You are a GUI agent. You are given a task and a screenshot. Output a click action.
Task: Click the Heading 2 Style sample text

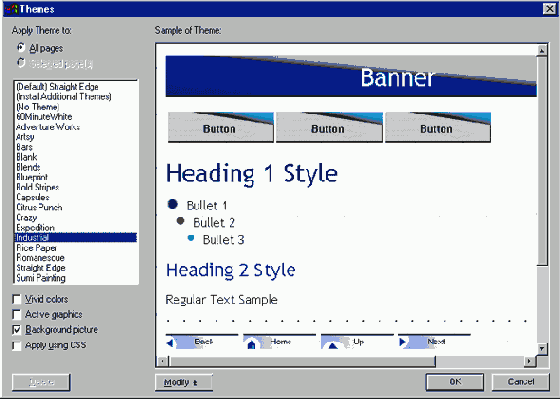(231, 270)
